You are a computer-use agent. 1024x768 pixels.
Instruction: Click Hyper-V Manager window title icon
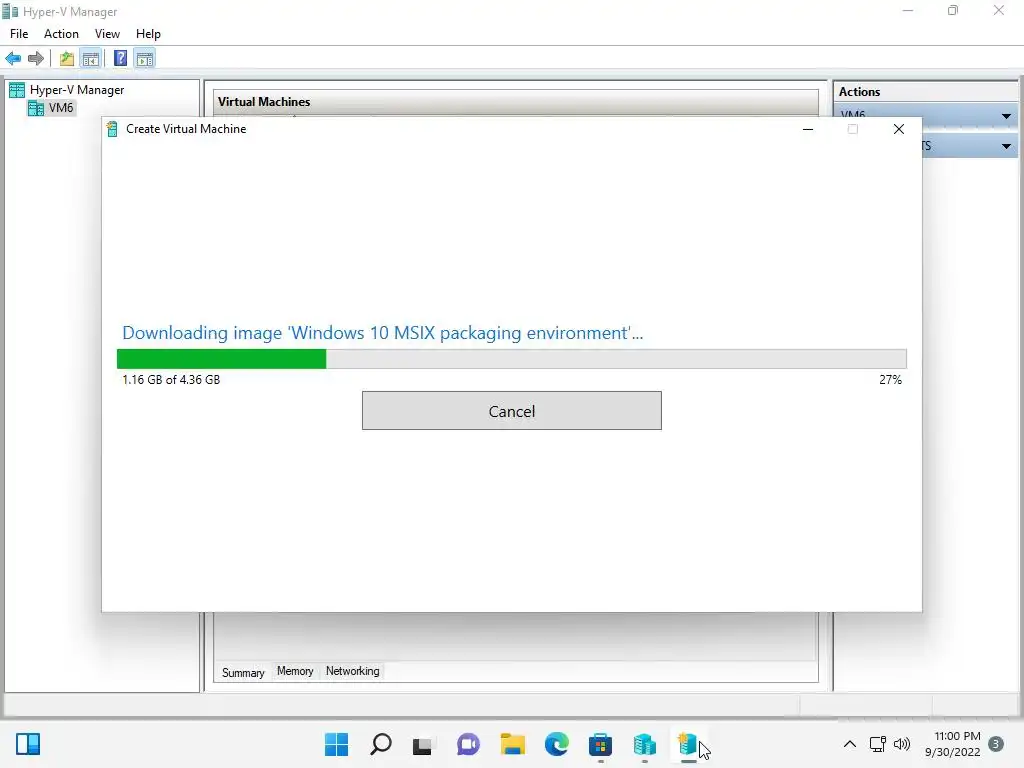pos(10,11)
